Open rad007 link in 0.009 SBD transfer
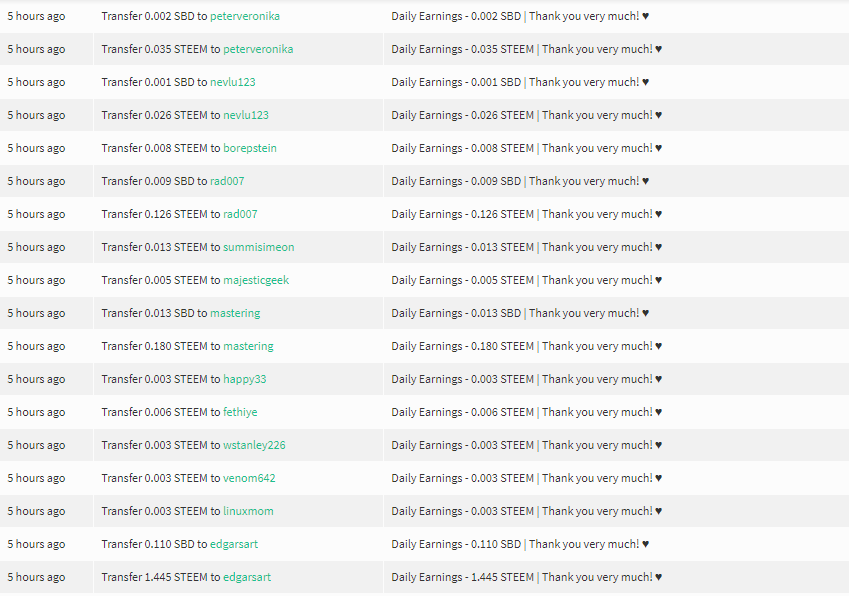 [227, 181]
